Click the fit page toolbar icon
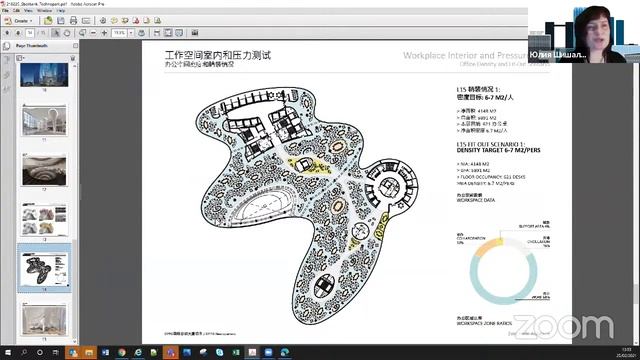 tap(168, 33)
